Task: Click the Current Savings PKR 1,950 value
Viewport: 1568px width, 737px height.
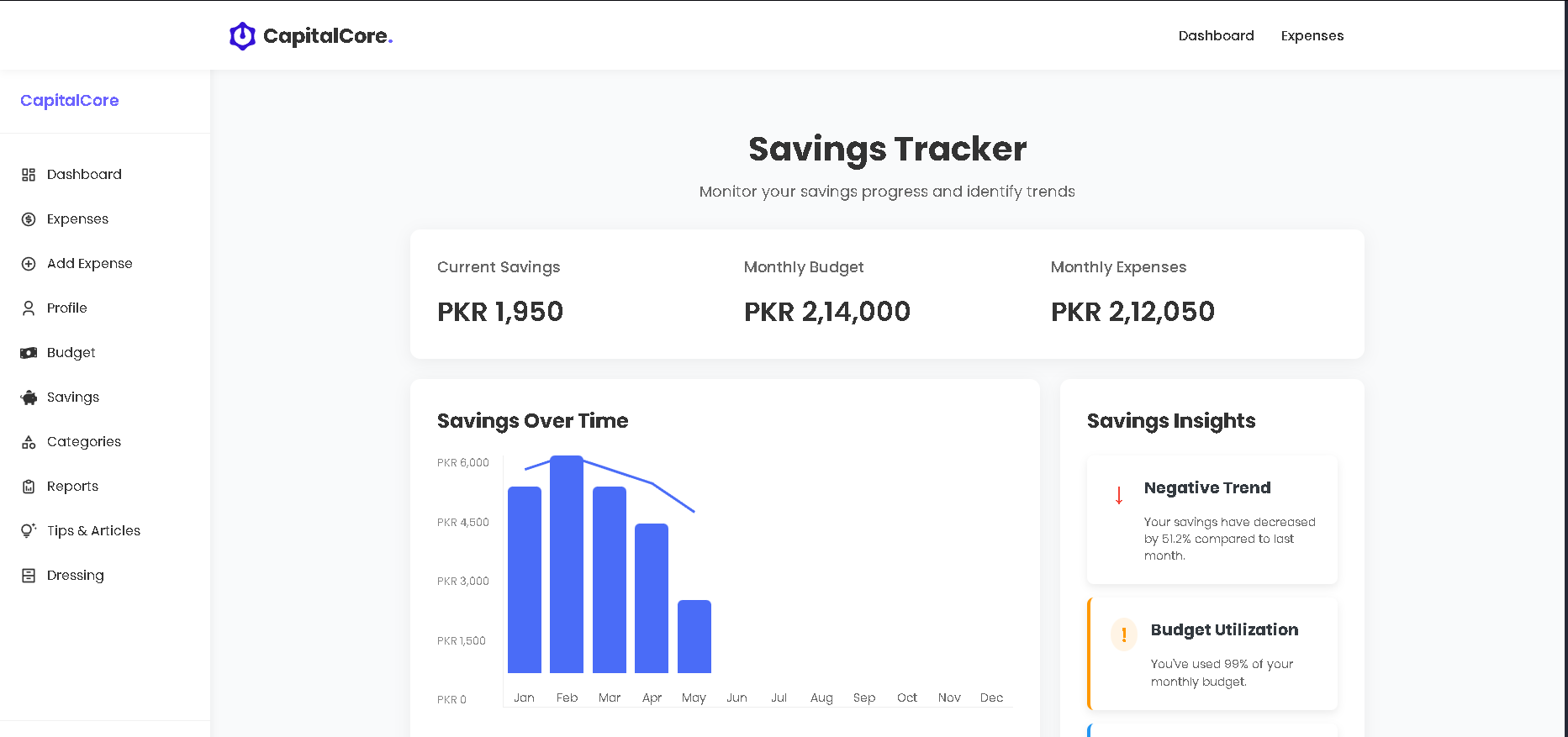Action: [500, 312]
